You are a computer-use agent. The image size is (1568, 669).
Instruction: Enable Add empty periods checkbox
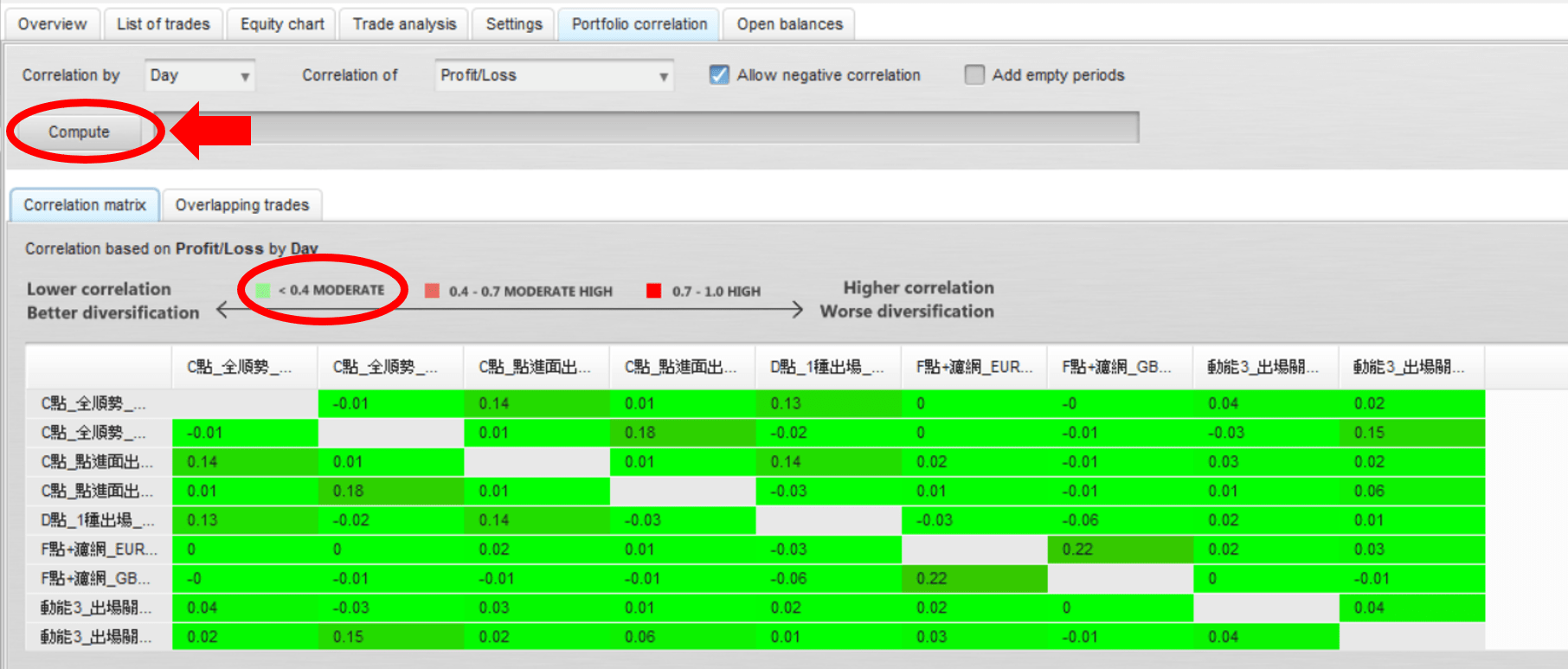click(x=974, y=75)
